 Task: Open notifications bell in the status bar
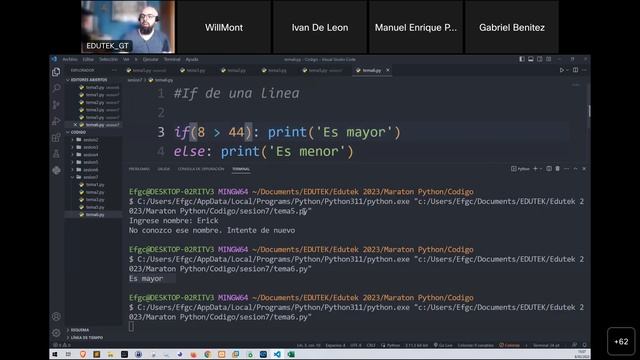(x=584, y=345)
